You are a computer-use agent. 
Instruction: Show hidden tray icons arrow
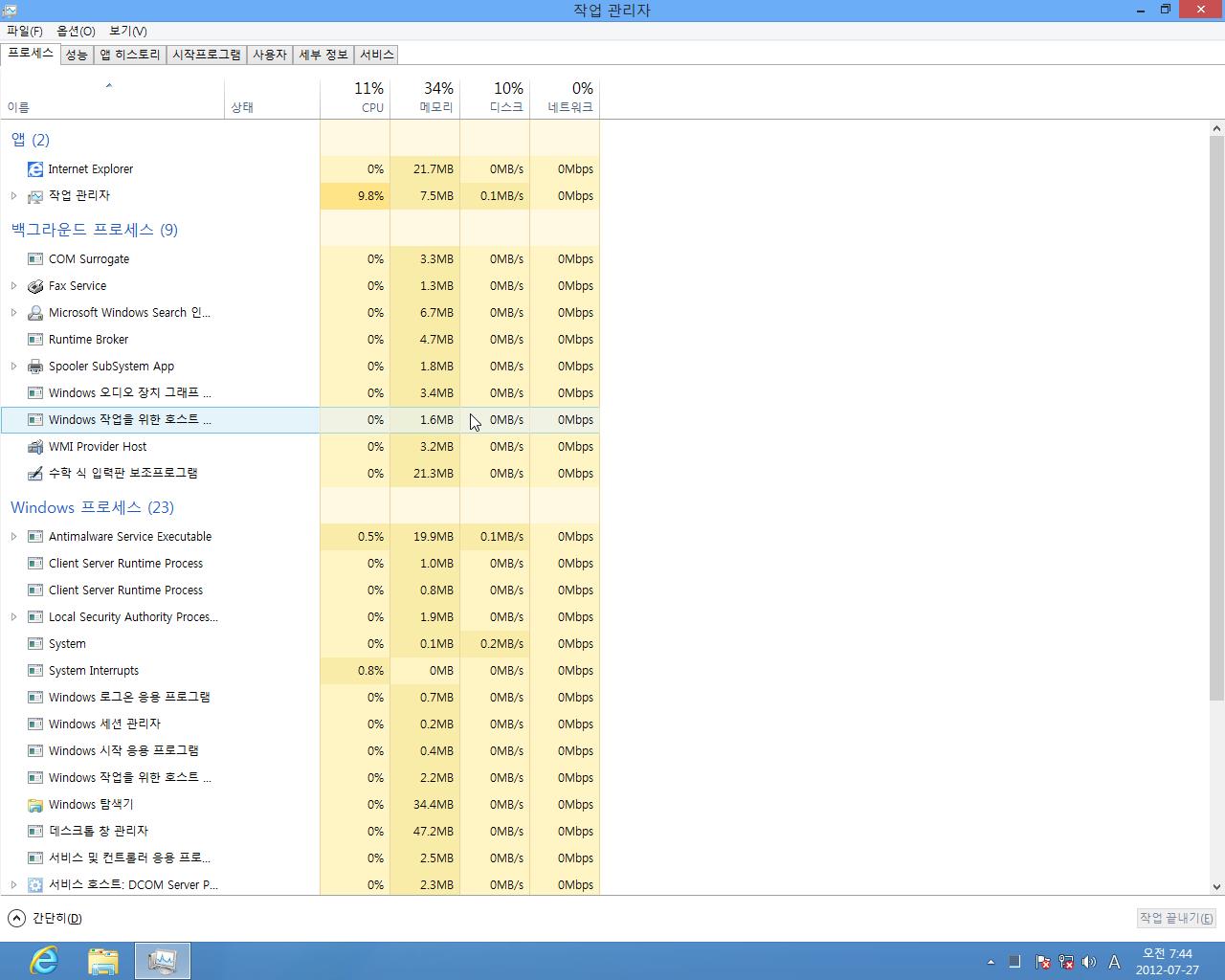tap(991, 962)
